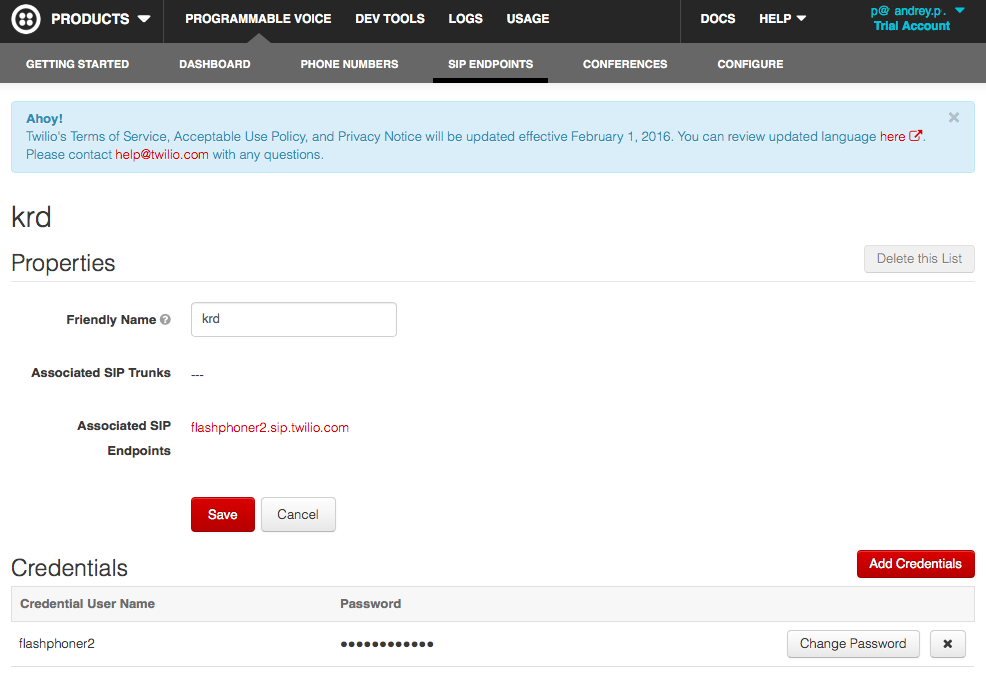Viewport: 986px width, 675px height.
Task: Click the Add Credentials button
Action: (916, 564)
